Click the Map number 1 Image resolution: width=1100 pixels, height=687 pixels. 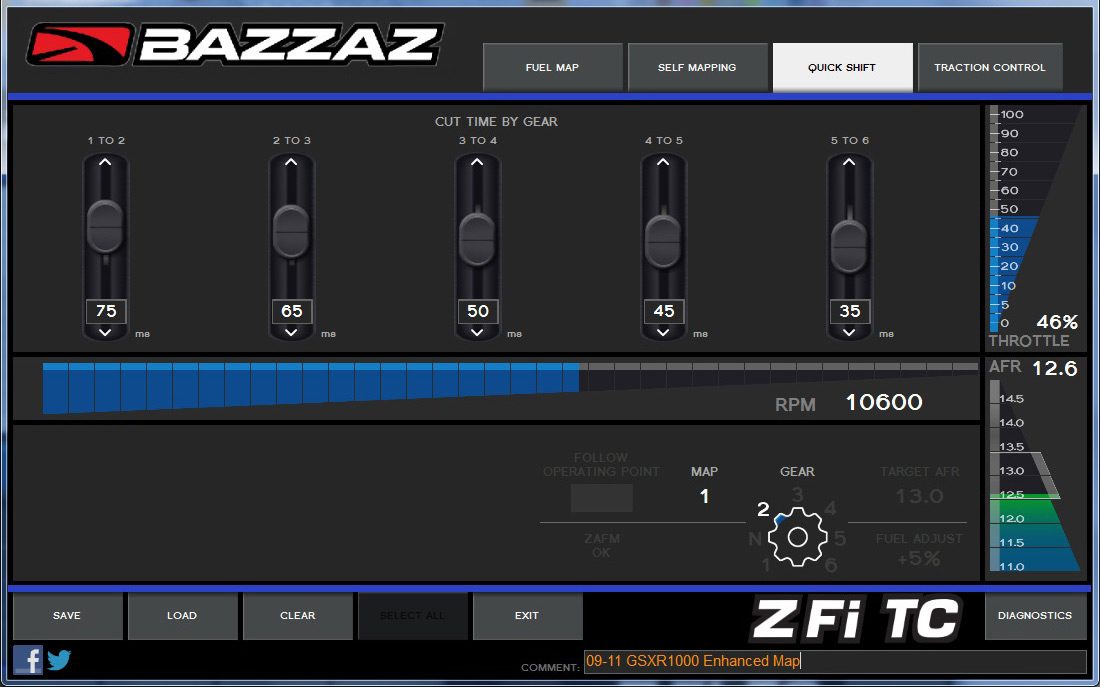pyautogui.click(x=704, y=496)
